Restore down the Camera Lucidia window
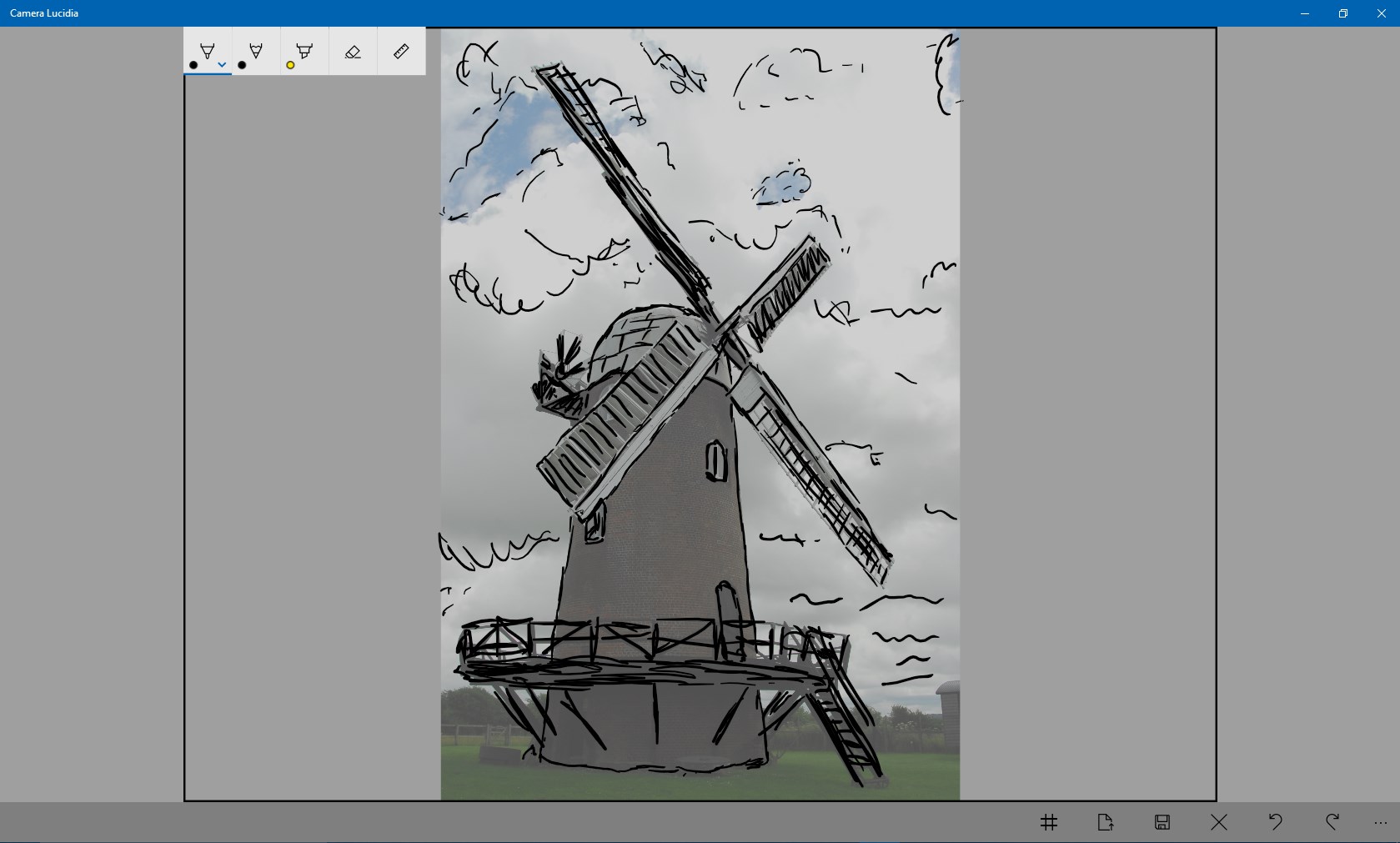The width and height of the screenshot is (1400, 843). click(1342, 13)
